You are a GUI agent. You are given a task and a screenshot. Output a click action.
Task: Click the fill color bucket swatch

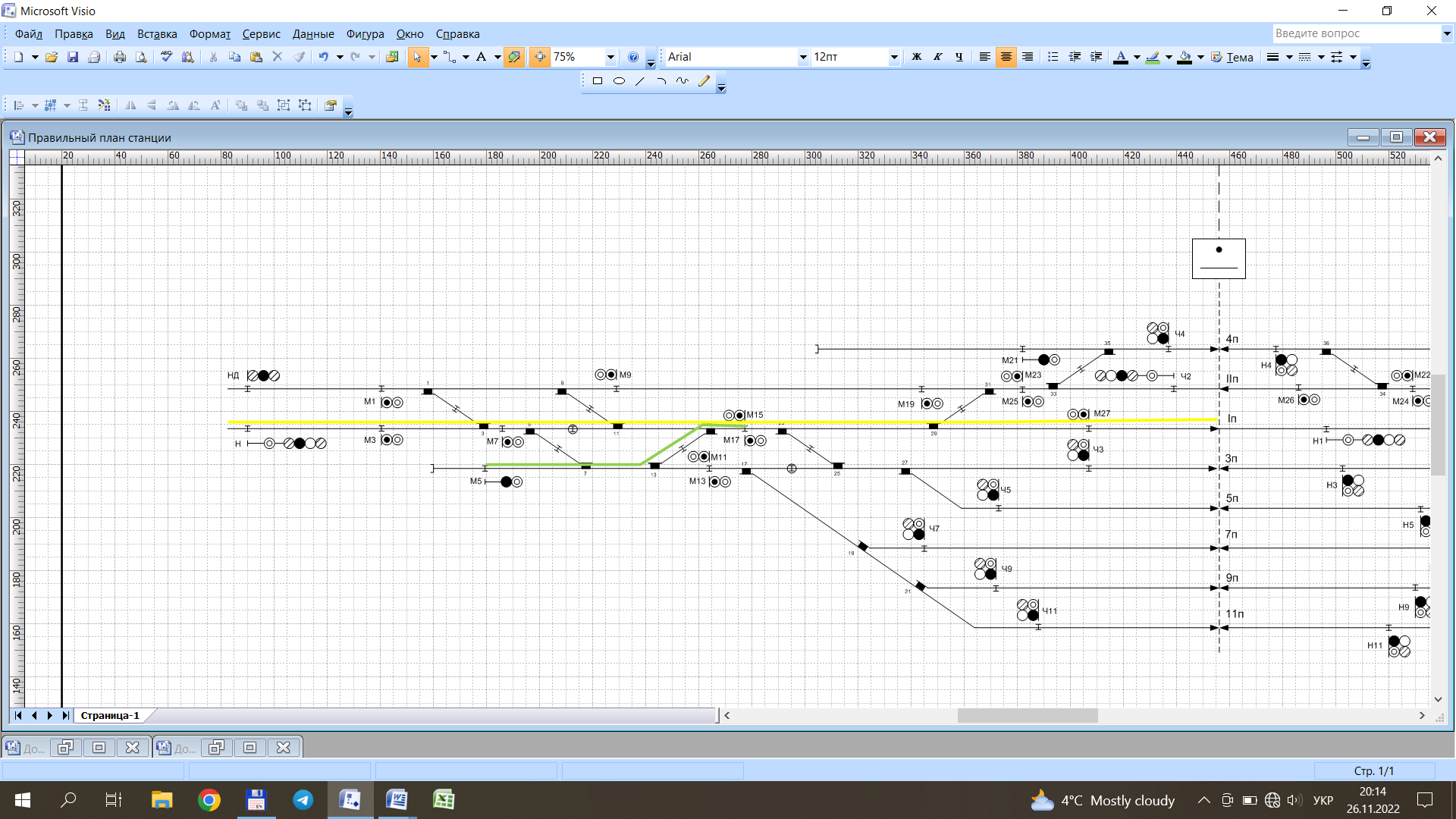[1185, 57]
